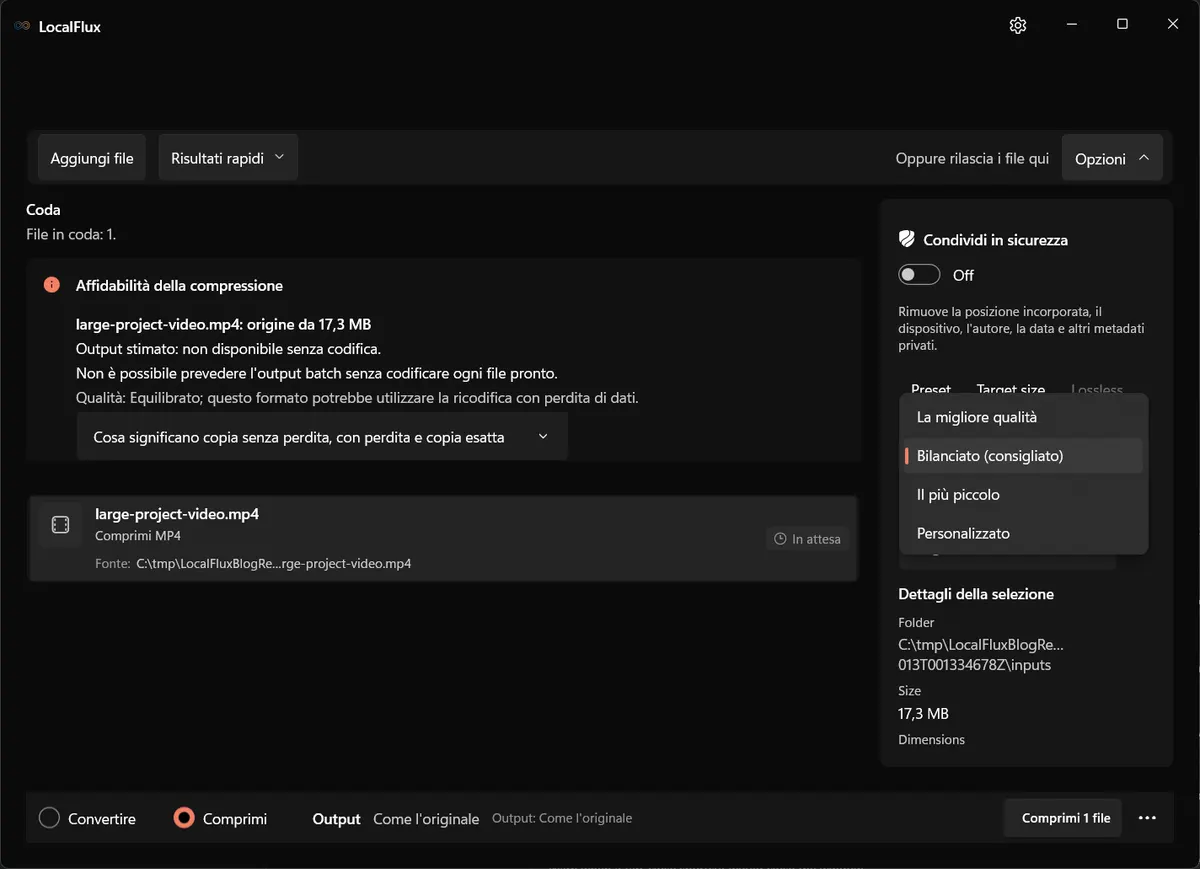
Task: Switch to the Target size tab
Action: 1010,389
